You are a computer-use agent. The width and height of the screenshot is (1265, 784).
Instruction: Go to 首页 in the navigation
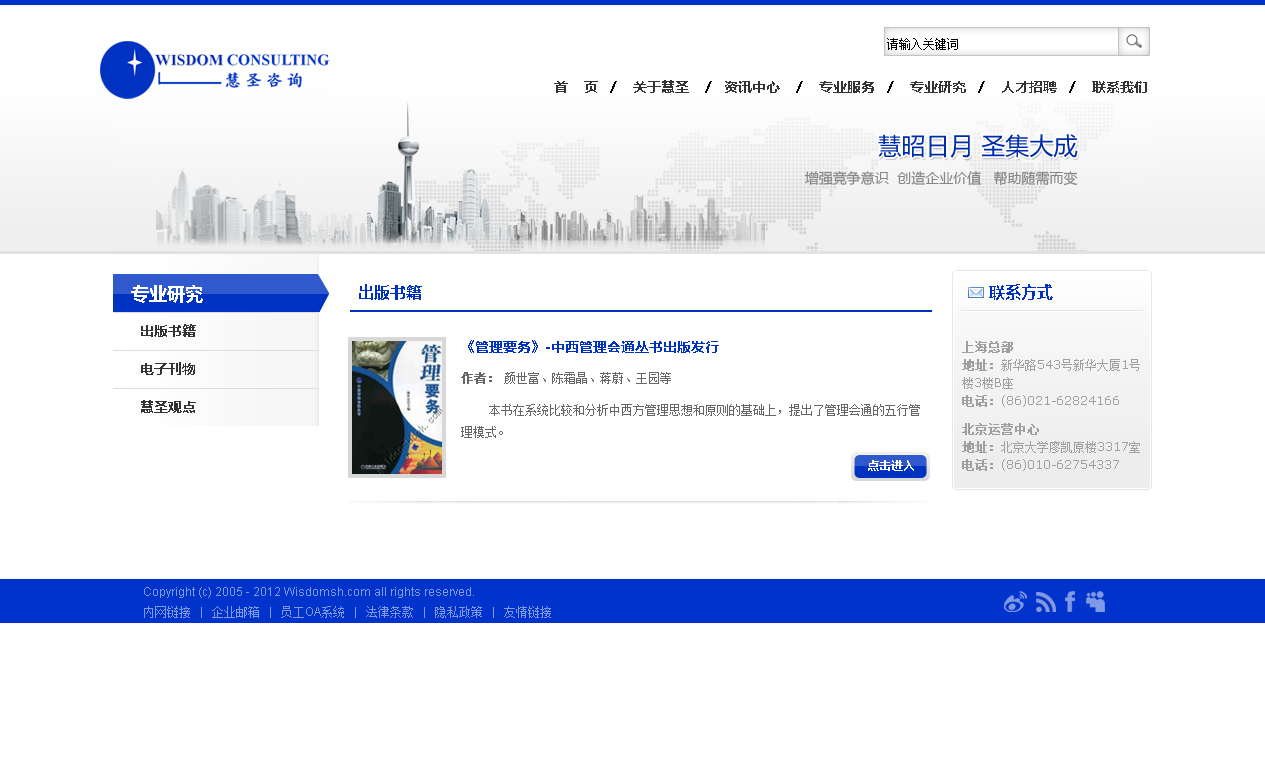point(576,88)
